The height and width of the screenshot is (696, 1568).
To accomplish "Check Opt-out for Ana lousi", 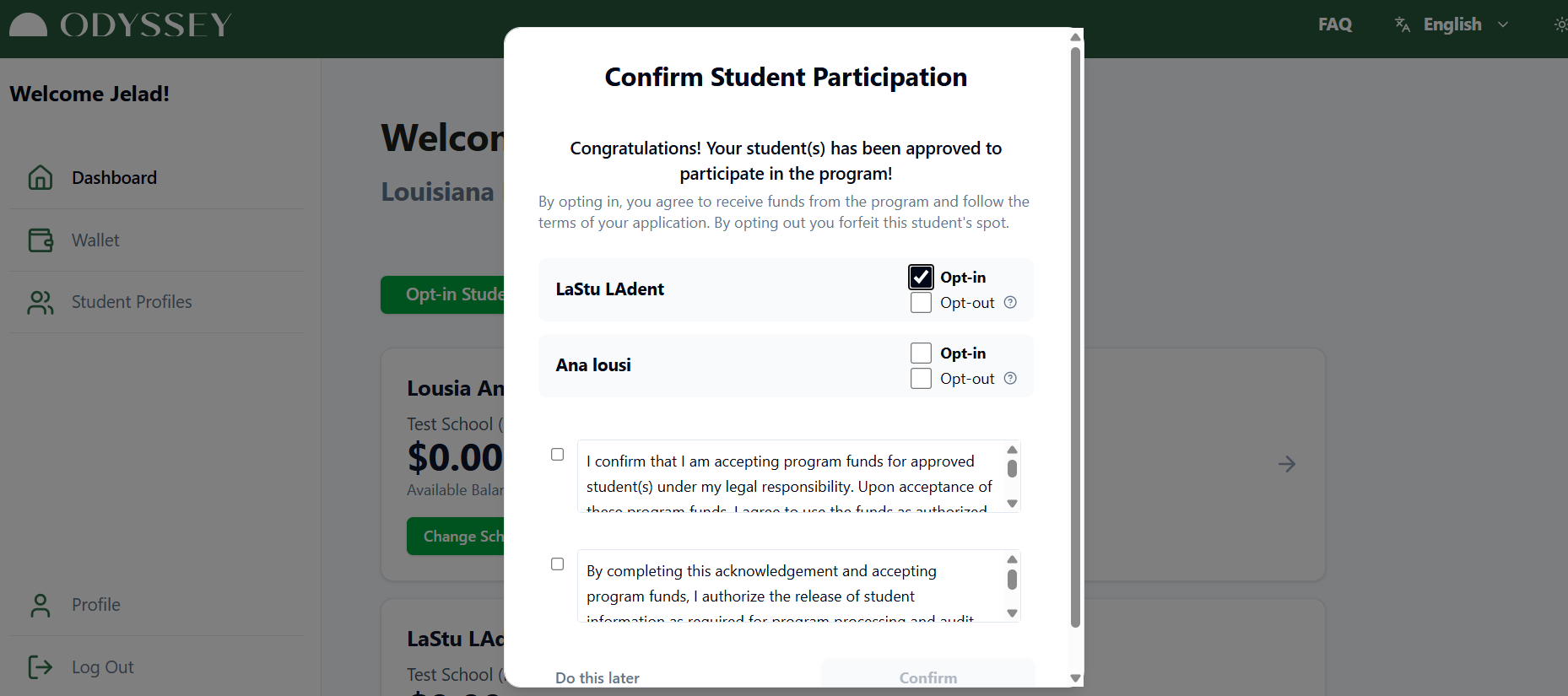I will [921, 379].
